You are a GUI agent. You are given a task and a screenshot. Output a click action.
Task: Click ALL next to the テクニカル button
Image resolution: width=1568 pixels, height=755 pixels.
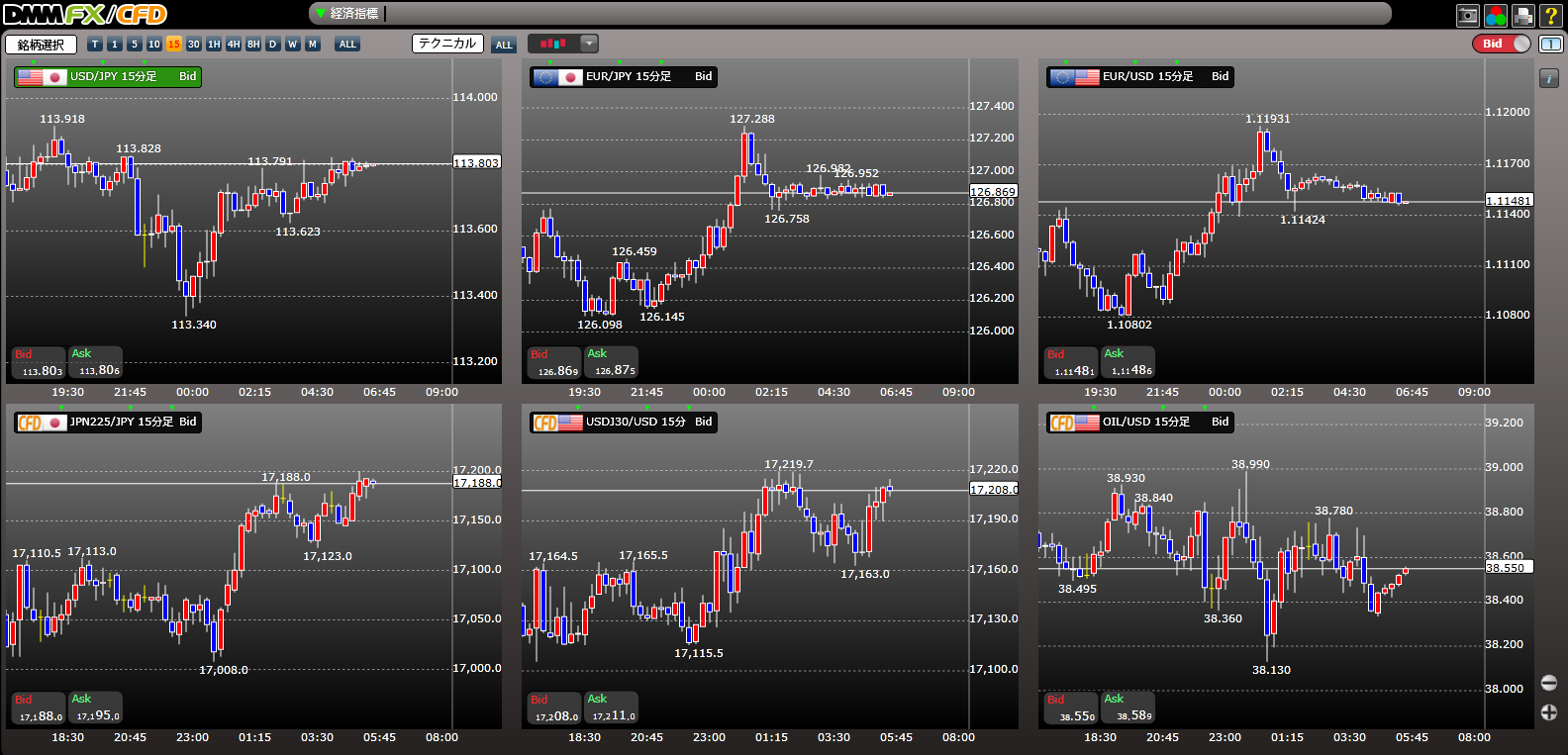(x=504, y=45)
